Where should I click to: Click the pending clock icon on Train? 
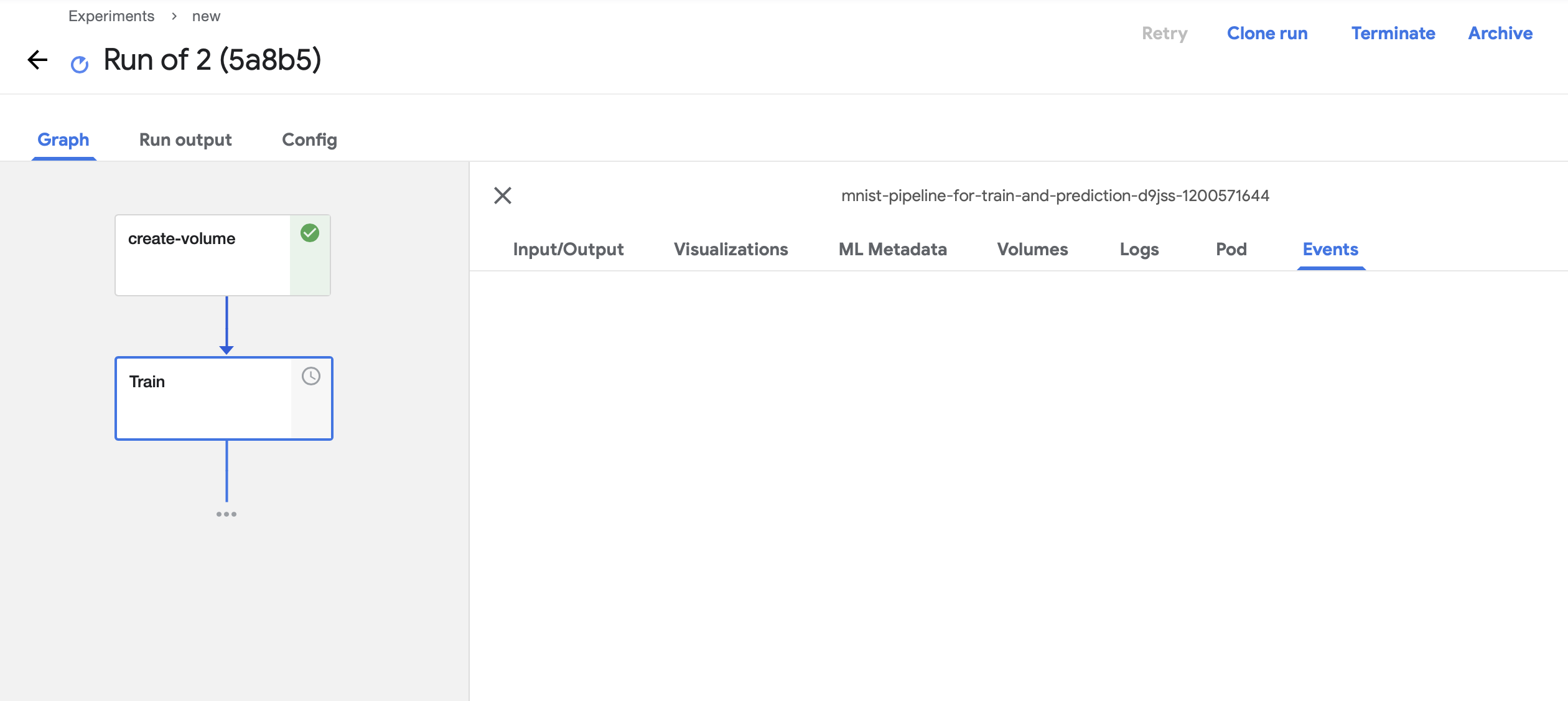tap(311, 376)
